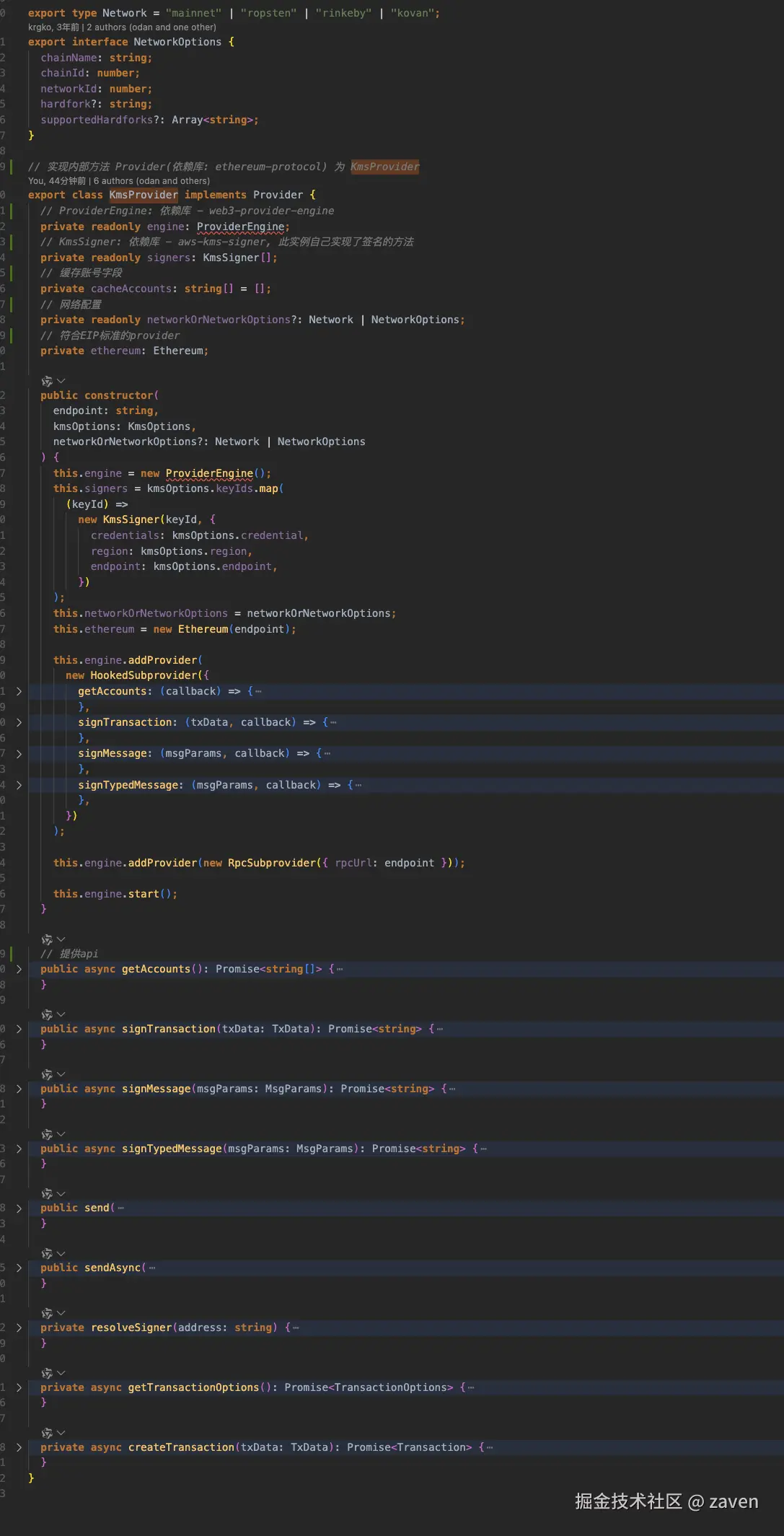Viewport: 784px width, 1536px height.
Task: Unfold the private resolveSigner method
Action: [x=19, y=1327]
